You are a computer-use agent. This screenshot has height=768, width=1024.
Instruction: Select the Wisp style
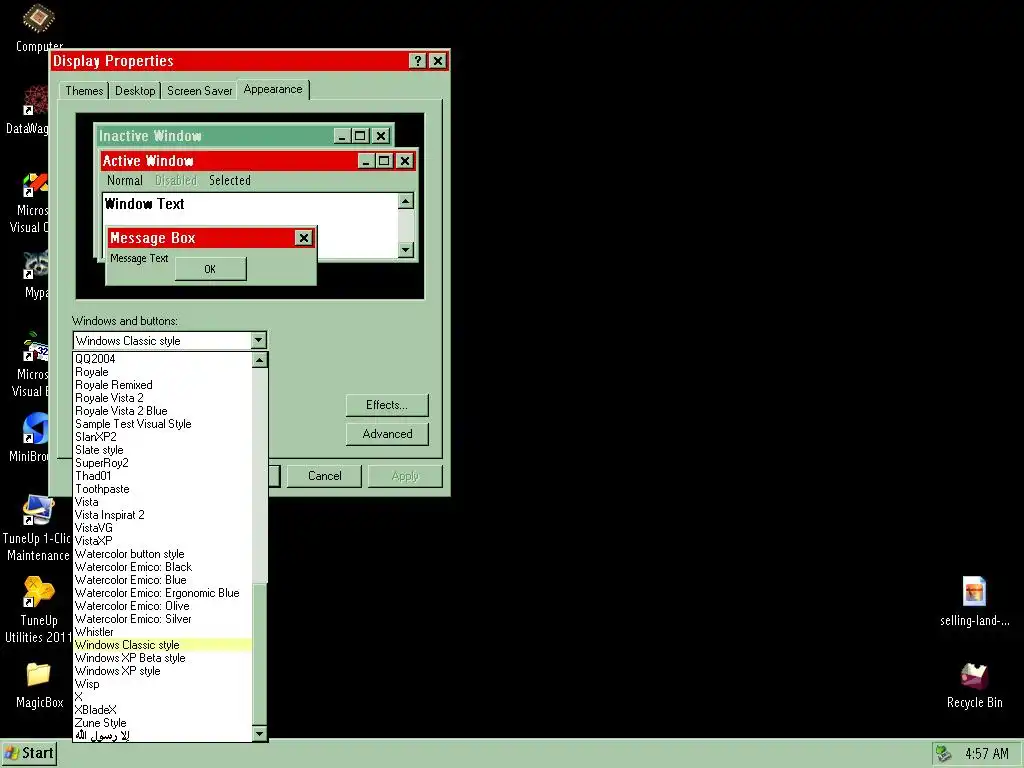[x=163, y=684]
